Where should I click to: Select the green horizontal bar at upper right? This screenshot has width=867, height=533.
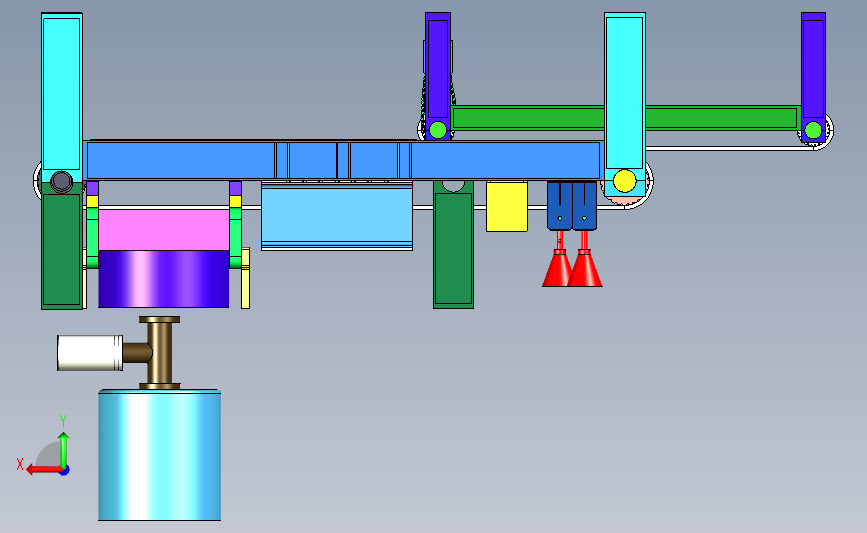click(x=625, y=118)
